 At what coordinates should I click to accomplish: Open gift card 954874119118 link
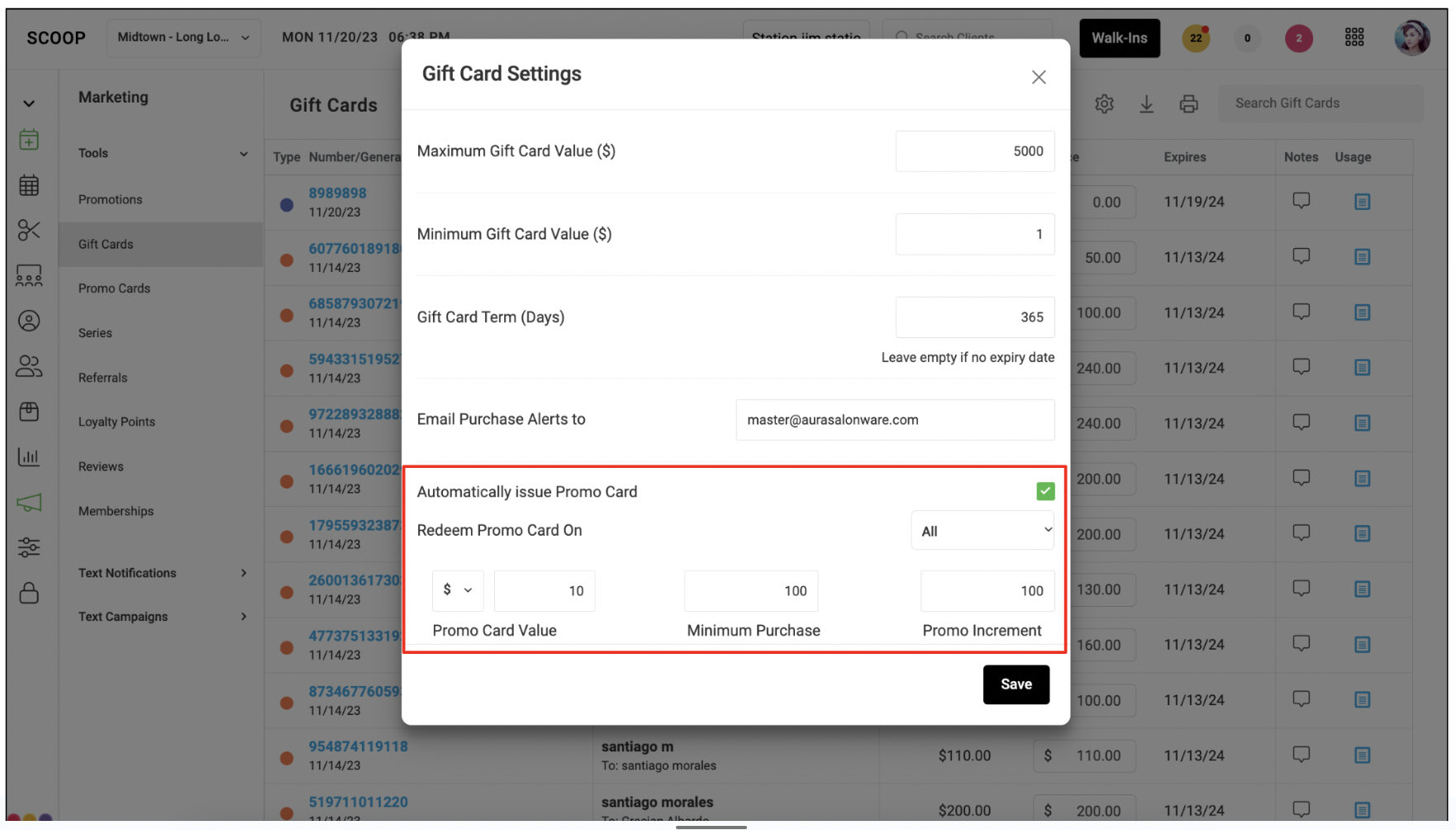[x=358, y=747]
